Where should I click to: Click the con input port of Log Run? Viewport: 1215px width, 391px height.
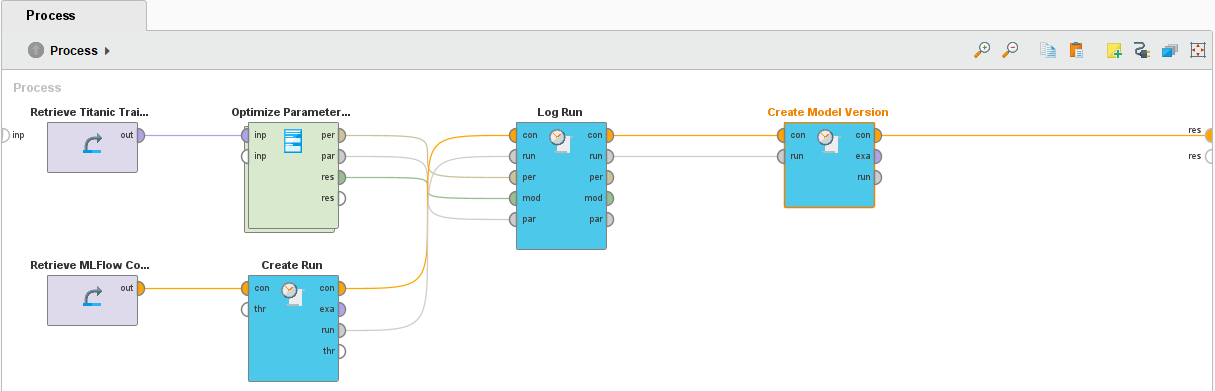click(514, 135)
